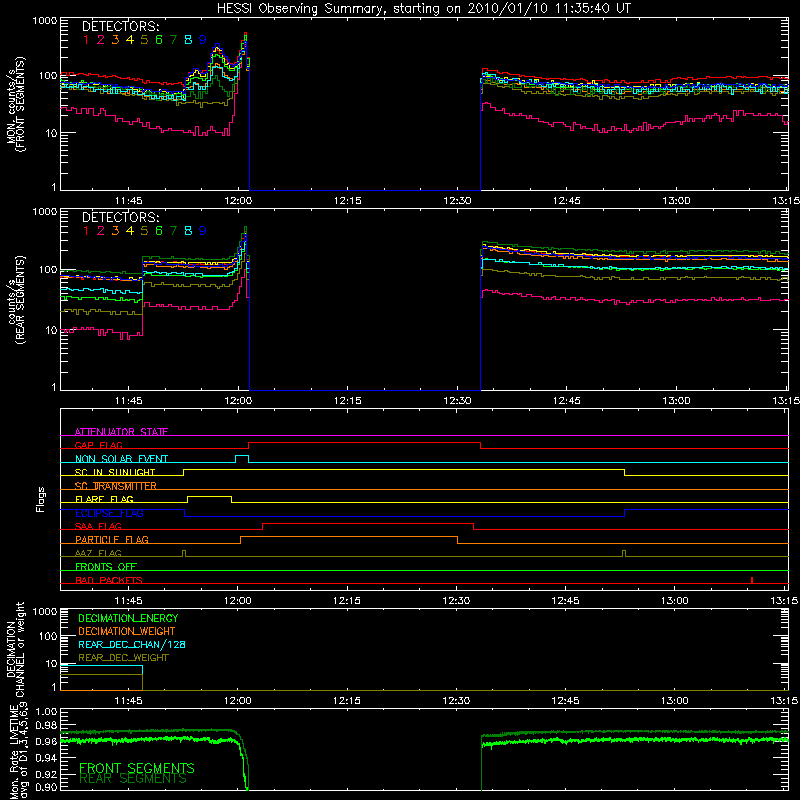Screen dimensions: 800x800
Task: Select olive detector 5 in rear segments legend
Action: pos(144,231)
